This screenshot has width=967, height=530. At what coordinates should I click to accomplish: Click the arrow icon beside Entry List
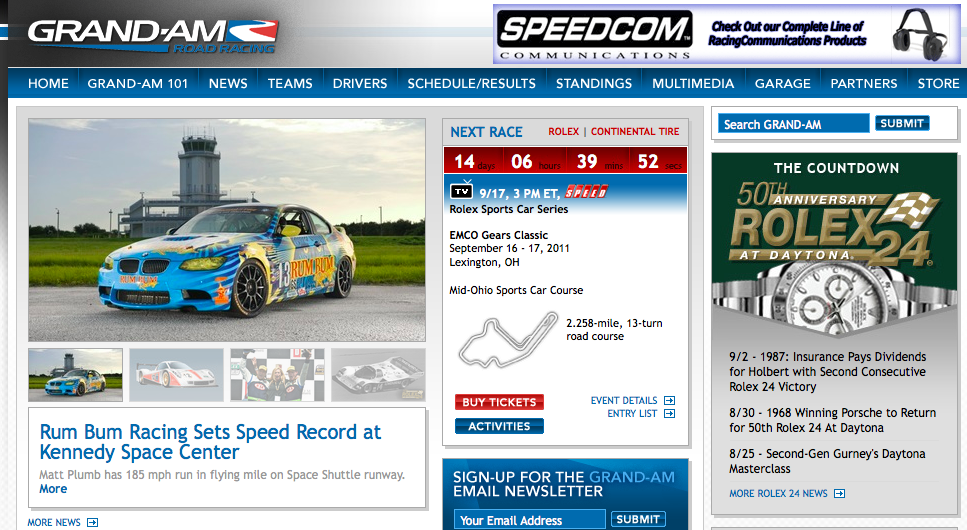pos(670,414)
